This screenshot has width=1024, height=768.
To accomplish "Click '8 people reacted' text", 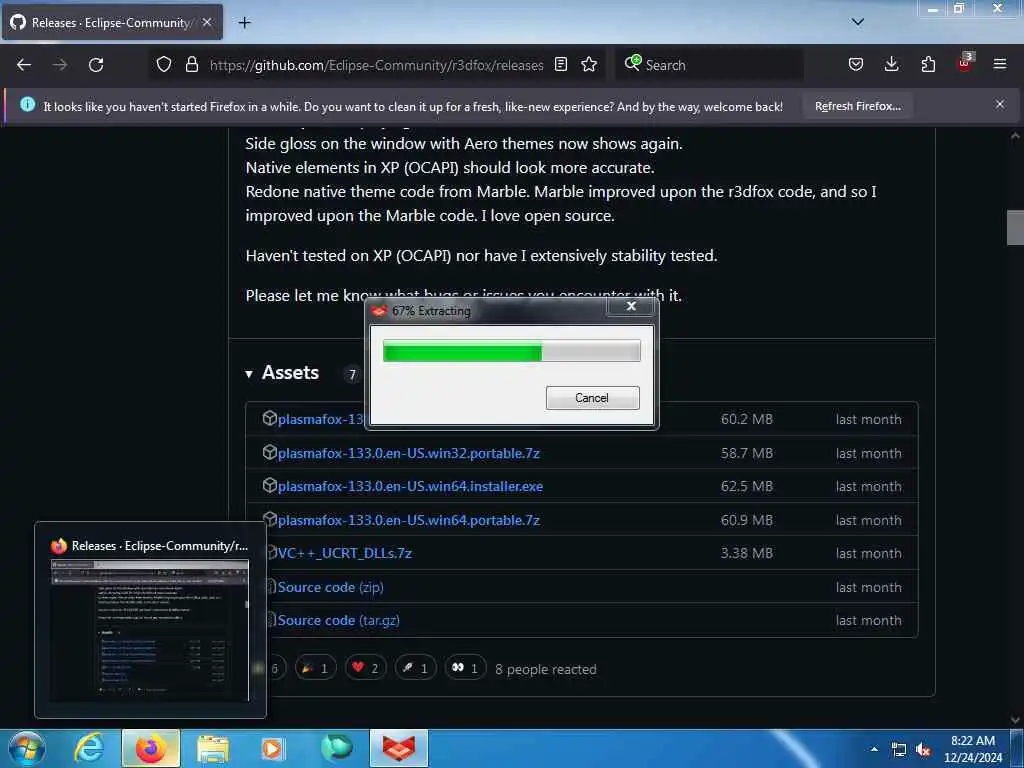I will click(546, 669).
